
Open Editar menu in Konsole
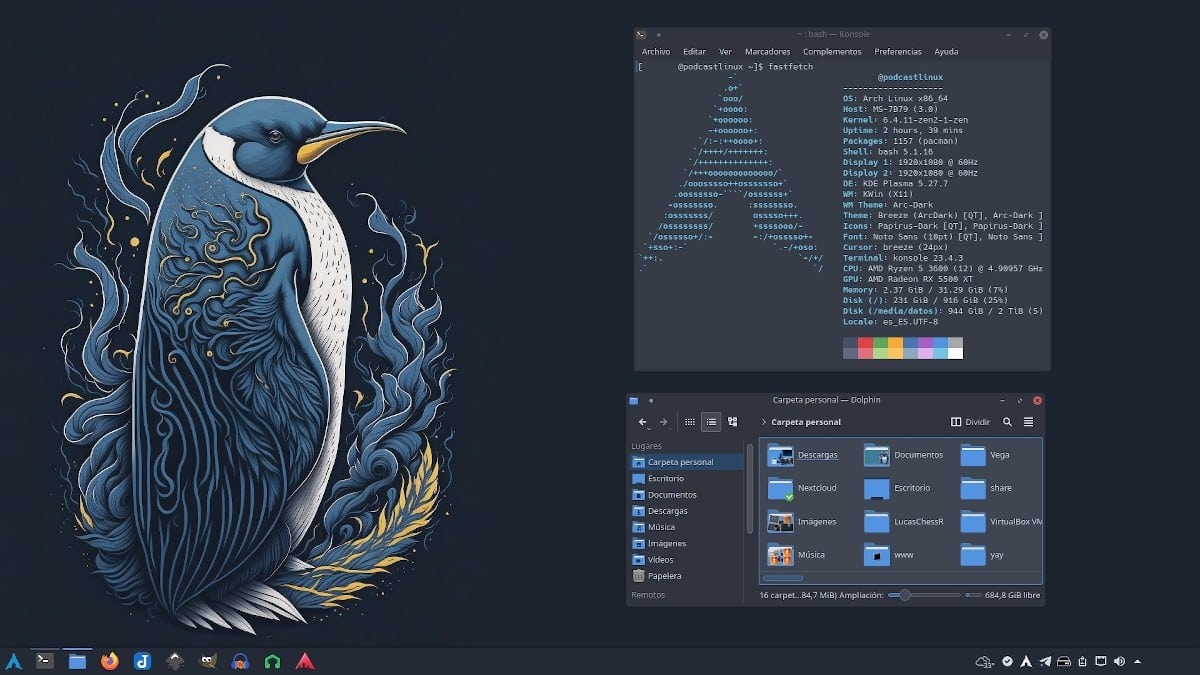tap(694, 51)
